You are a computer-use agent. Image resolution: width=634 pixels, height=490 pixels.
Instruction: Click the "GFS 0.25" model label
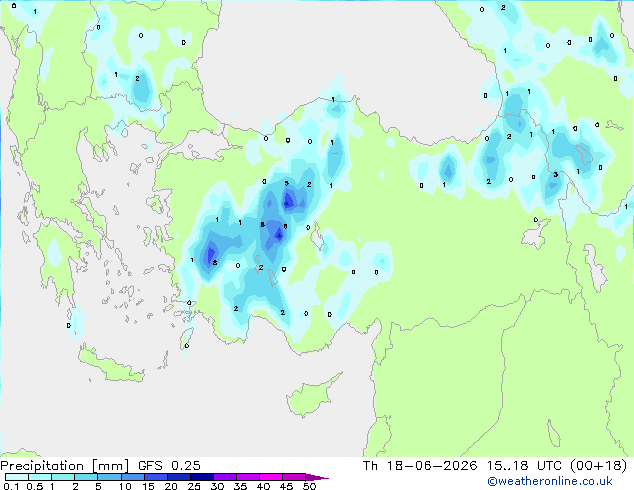169,466
